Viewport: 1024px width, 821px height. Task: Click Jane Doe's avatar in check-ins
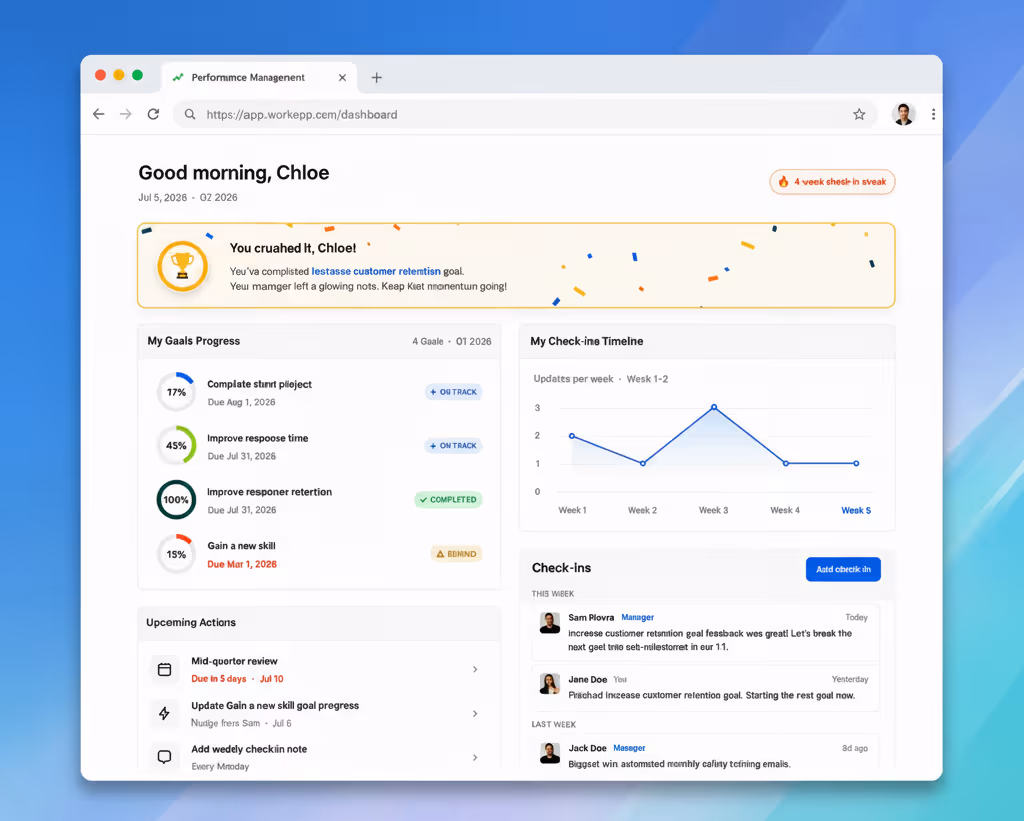click(x=550, y=684)
